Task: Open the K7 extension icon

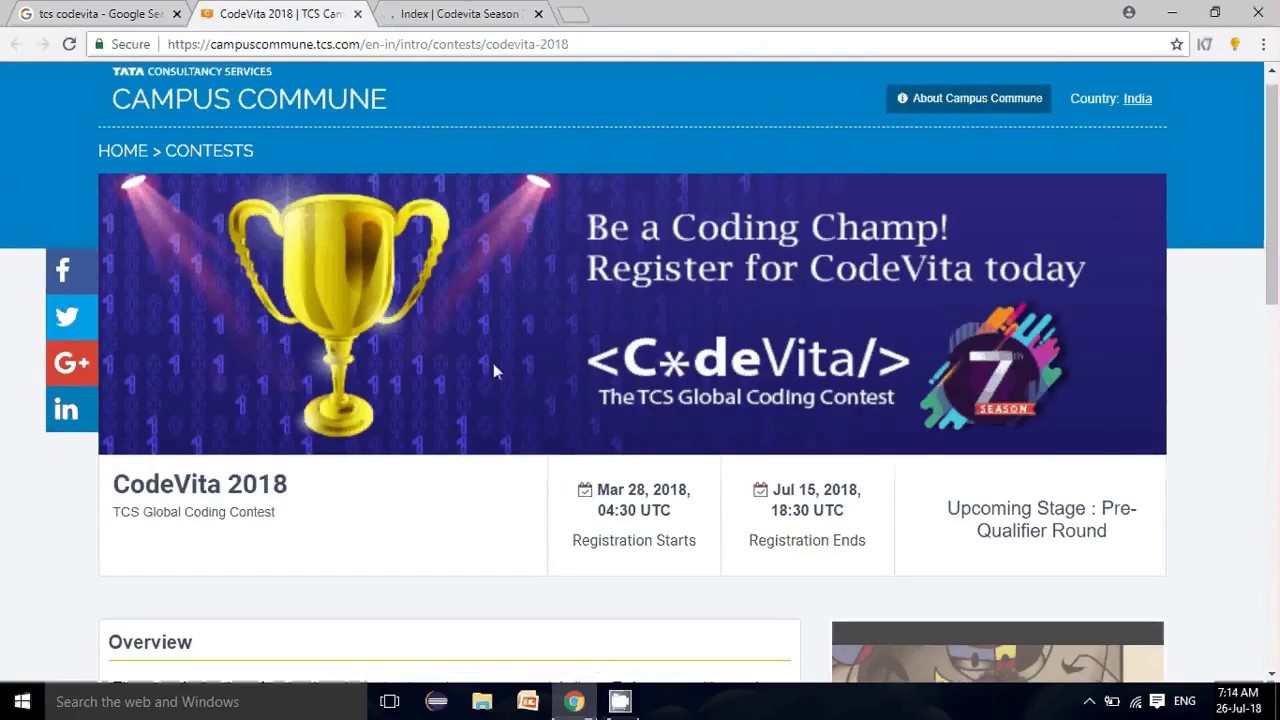Action: click(x=1205, y=44)
